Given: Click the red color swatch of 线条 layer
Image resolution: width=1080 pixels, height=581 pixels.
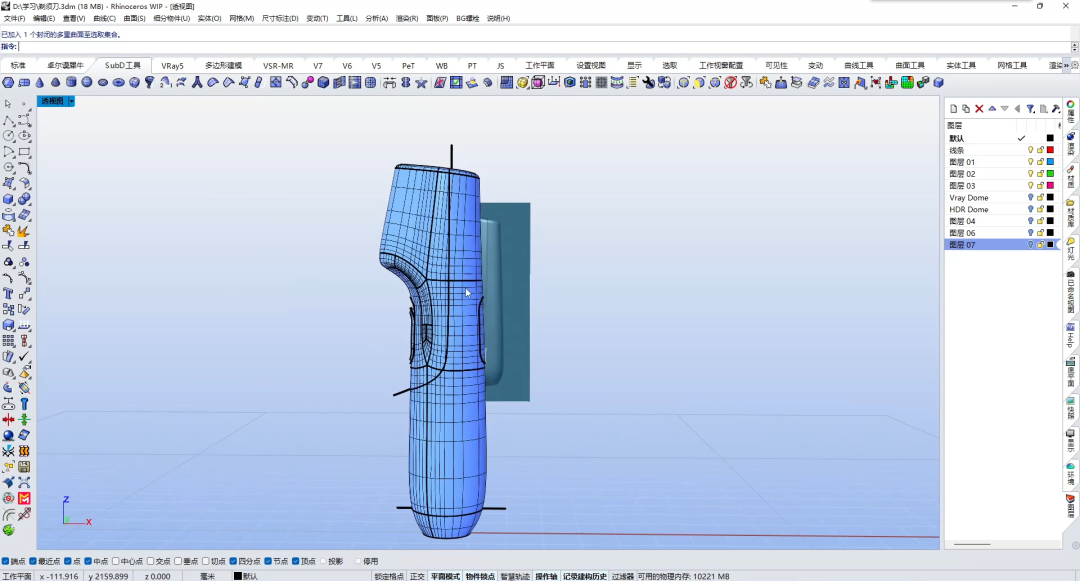Looking at the screenshot, I should tap(1050, 150).
